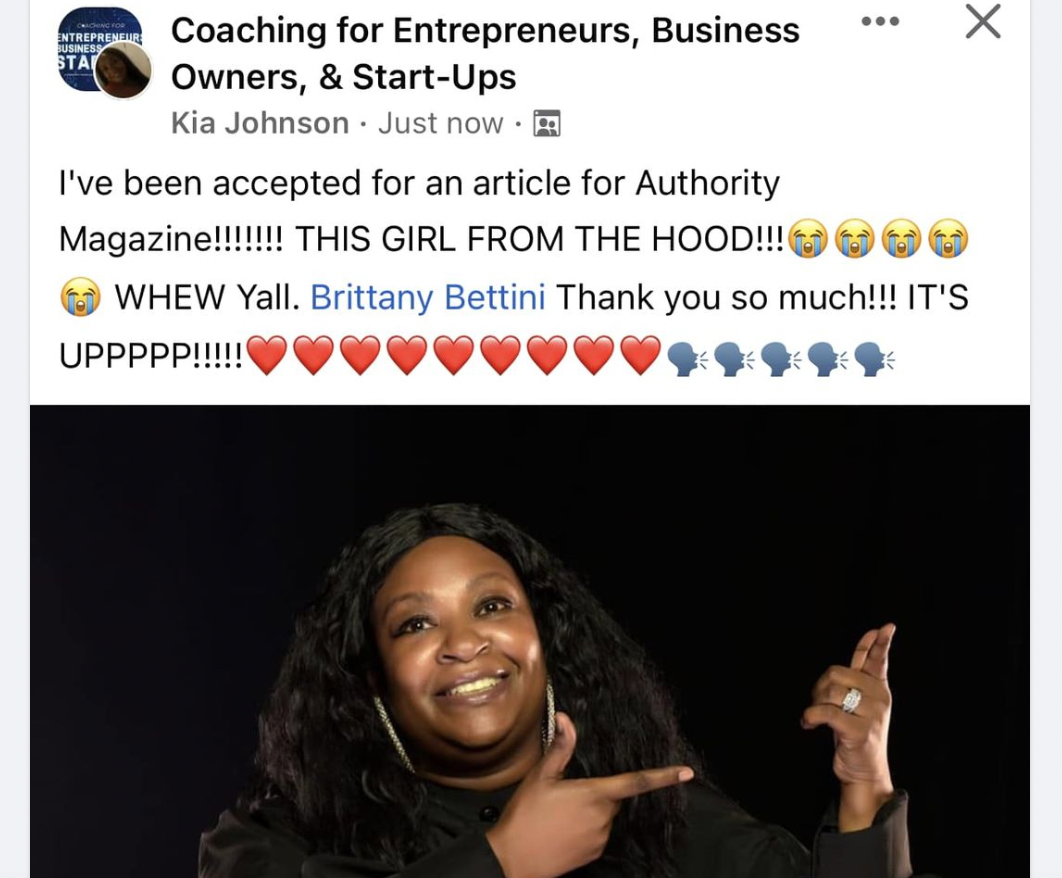The image size is (1062, 878).
Task: Open the three-dot post options menu
Action: pyautogui.click(x=880, y=22)
